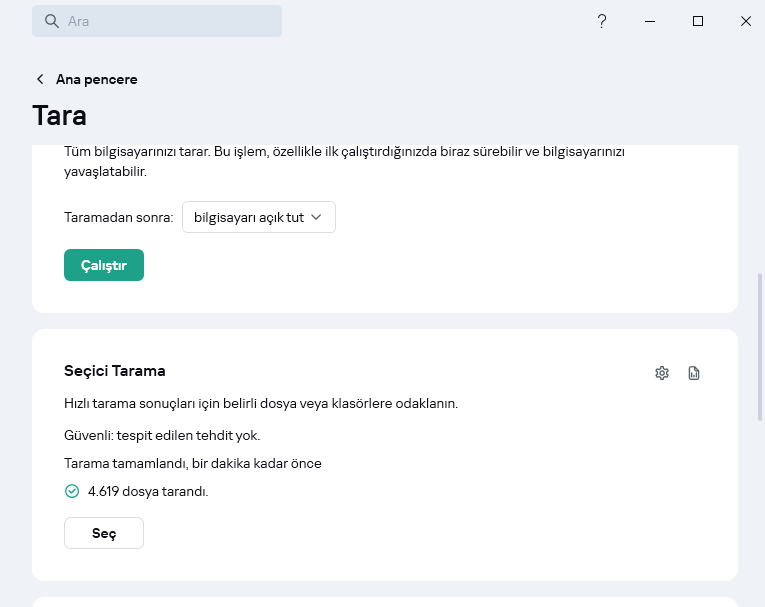The image size is (765, 607).
Task: Return to 'Ana pencere' via link
Action: [x=96, y=79]
